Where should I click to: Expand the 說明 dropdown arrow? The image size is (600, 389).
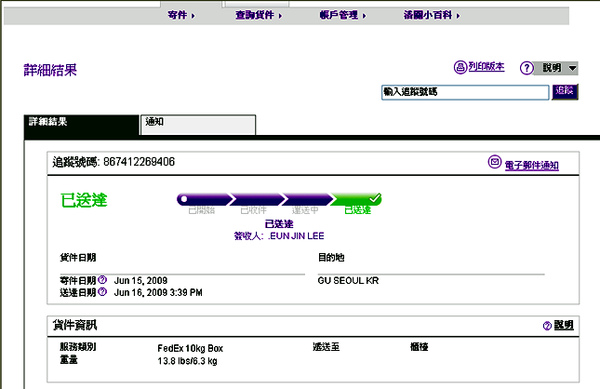pyautogui.click(x=572, y=68)
